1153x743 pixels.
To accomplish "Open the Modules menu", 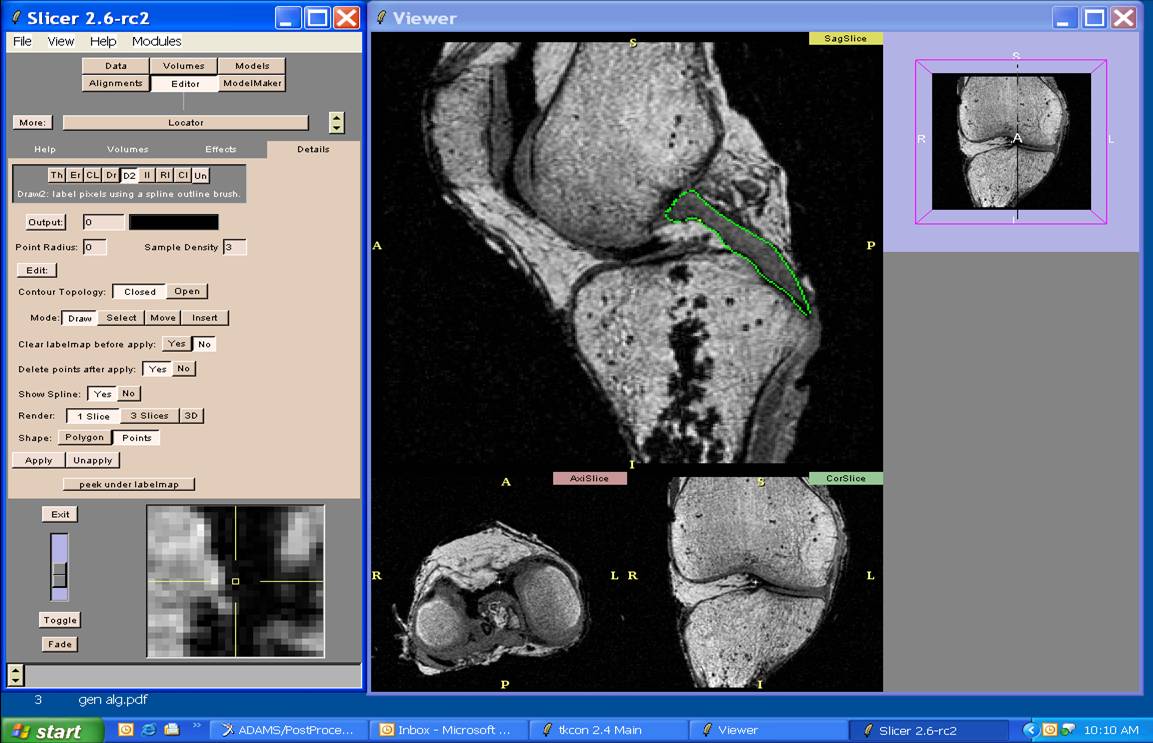I will 156,41.
